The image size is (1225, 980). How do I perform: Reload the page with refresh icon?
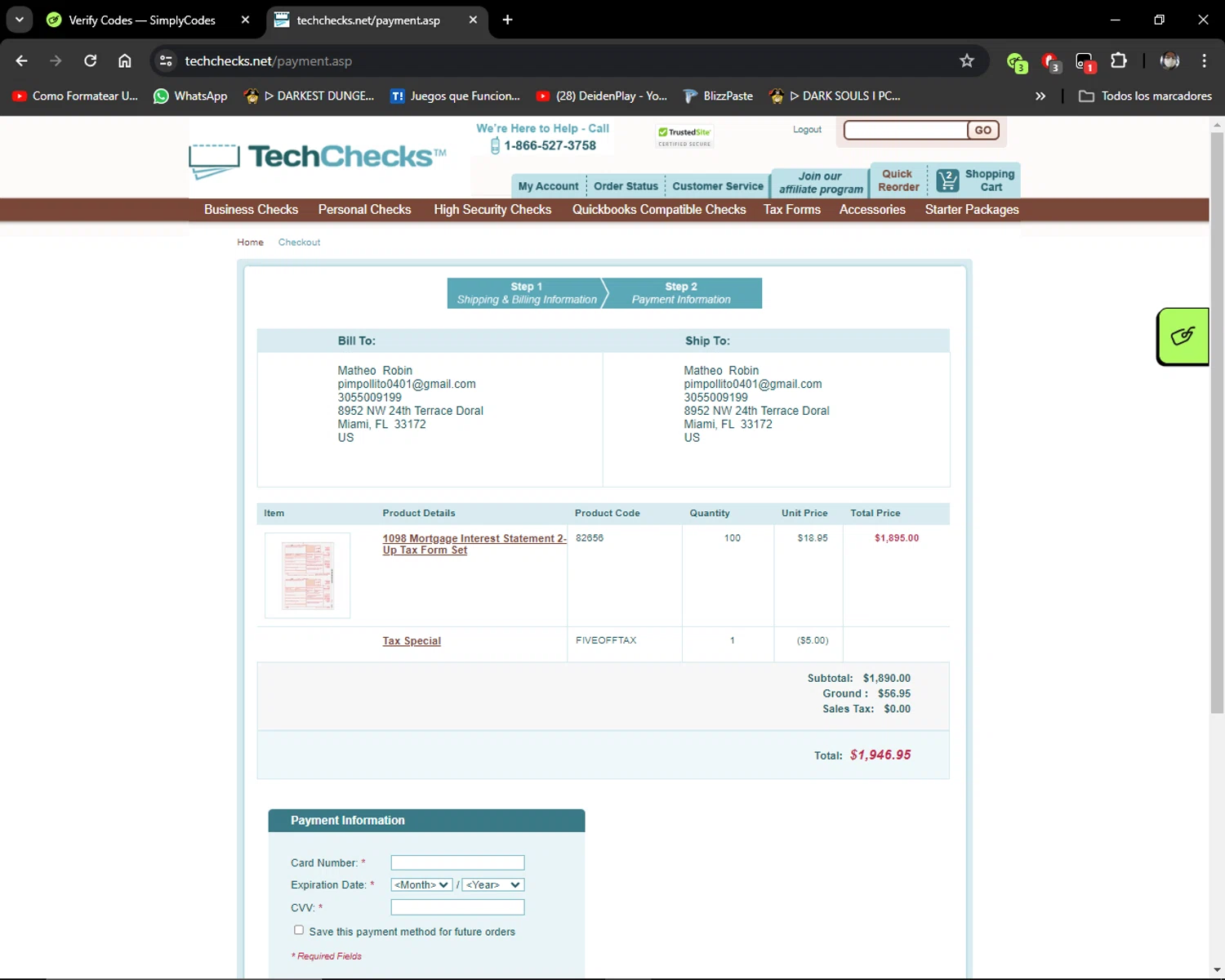click(x=91, y=60)
